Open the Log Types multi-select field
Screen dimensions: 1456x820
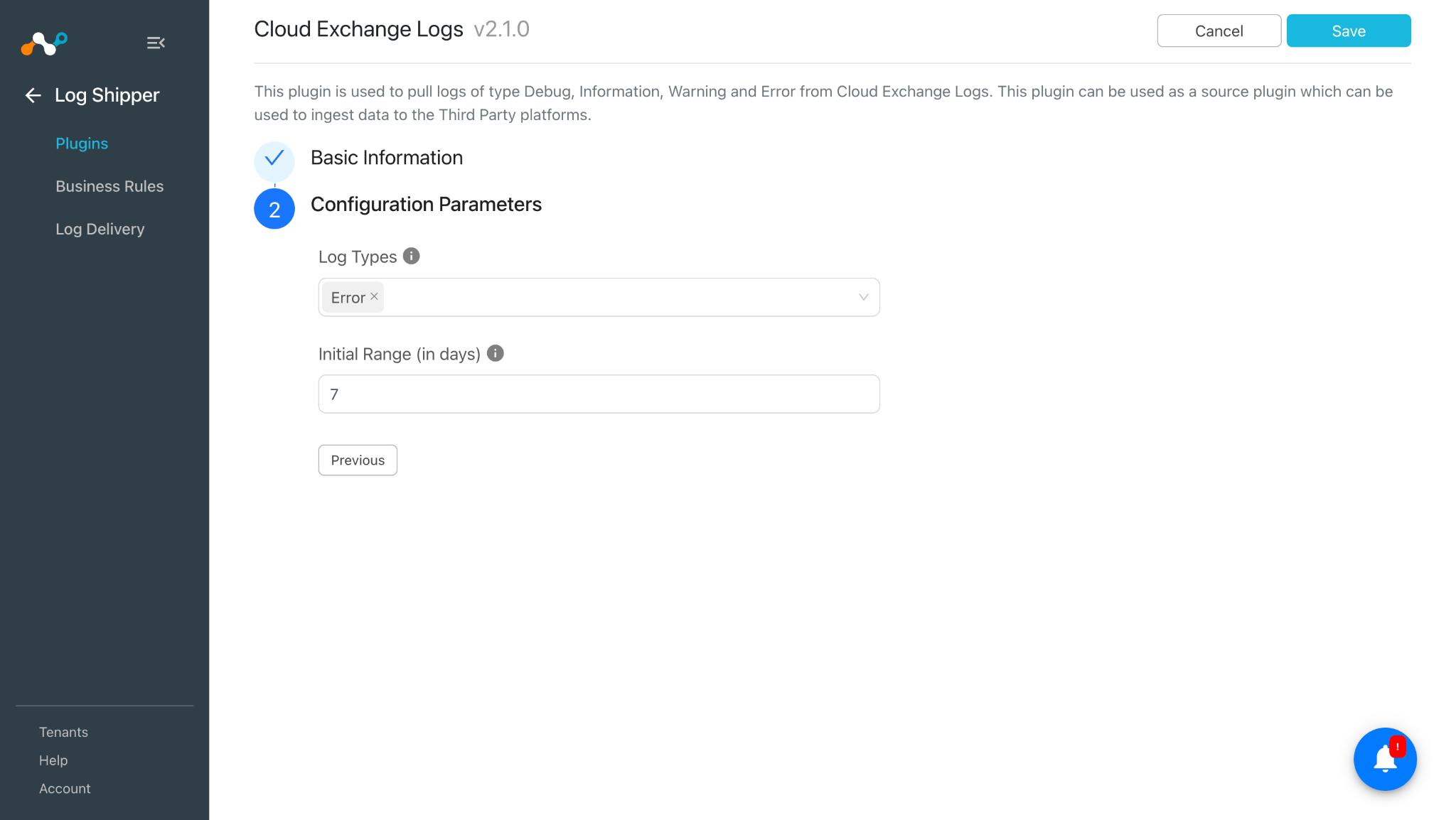coord(599,297)
